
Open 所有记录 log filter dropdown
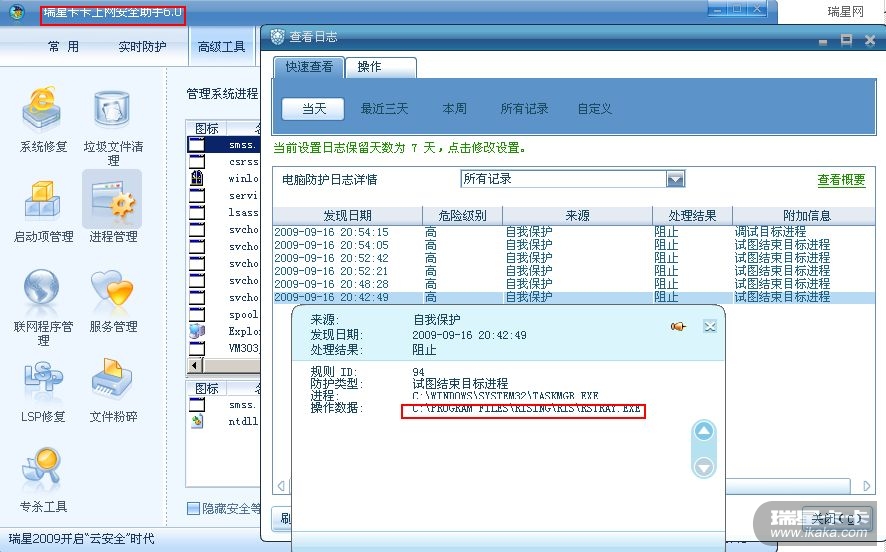pos(675,179)
